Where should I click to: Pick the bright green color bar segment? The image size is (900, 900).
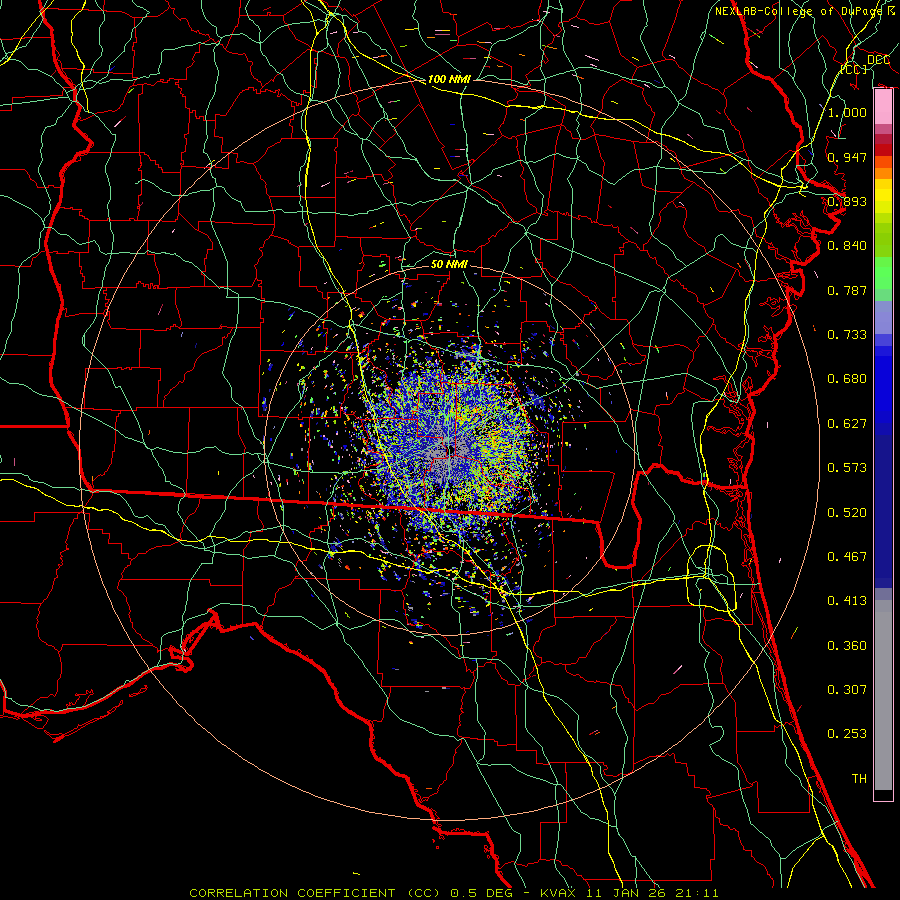(x=883, y=272)
